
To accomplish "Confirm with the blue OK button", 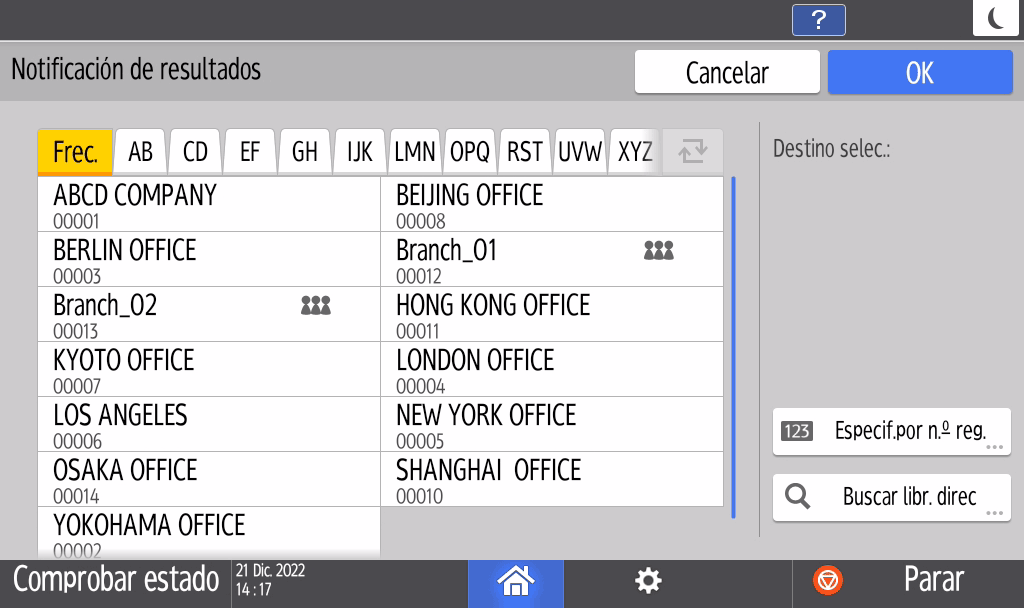I will (x=919, y=72).
